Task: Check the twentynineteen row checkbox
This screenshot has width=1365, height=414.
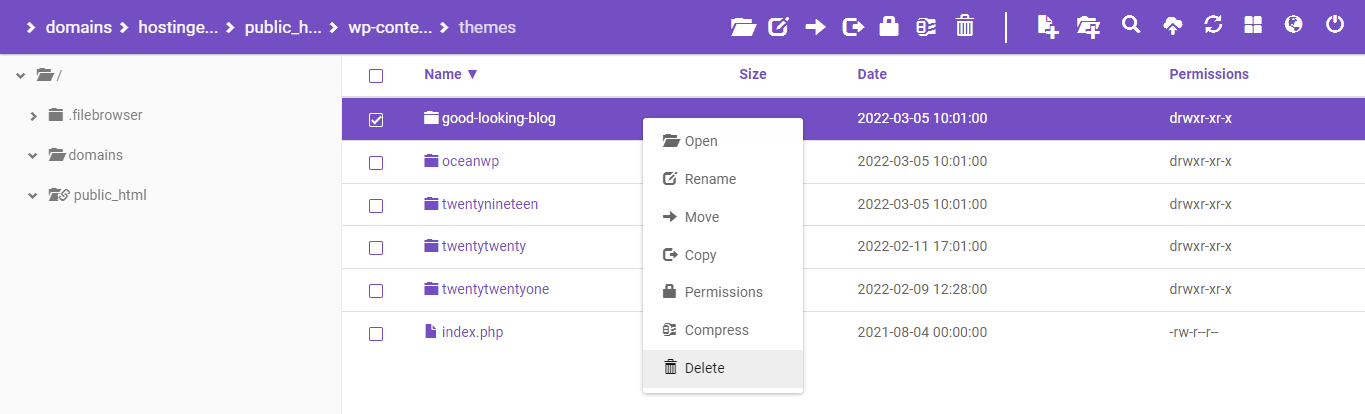Action: (x=376, y=206)
